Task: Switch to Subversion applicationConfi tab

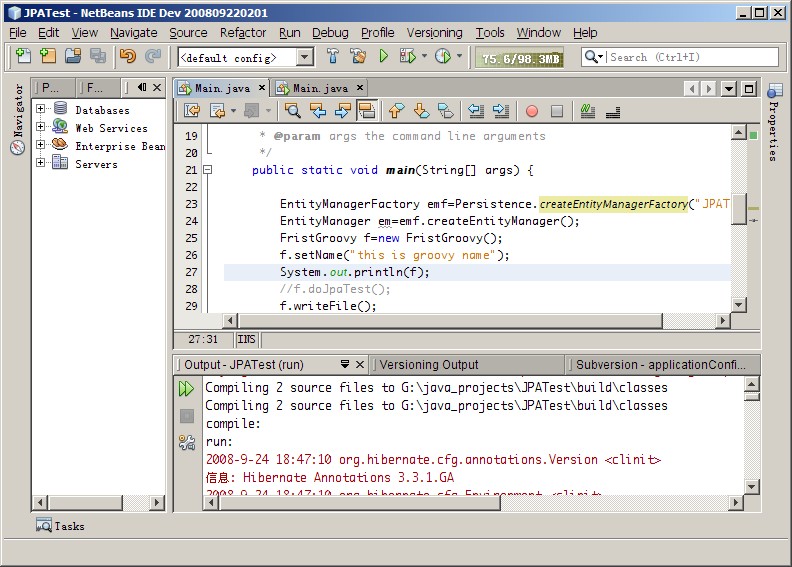Action: click(x=661, y=365)
